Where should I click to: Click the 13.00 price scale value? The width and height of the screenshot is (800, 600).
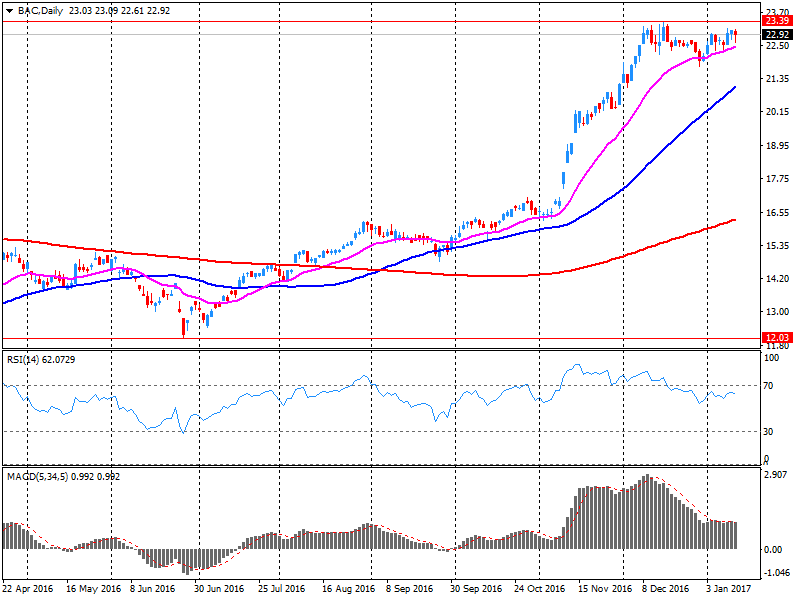click(777, 312)
